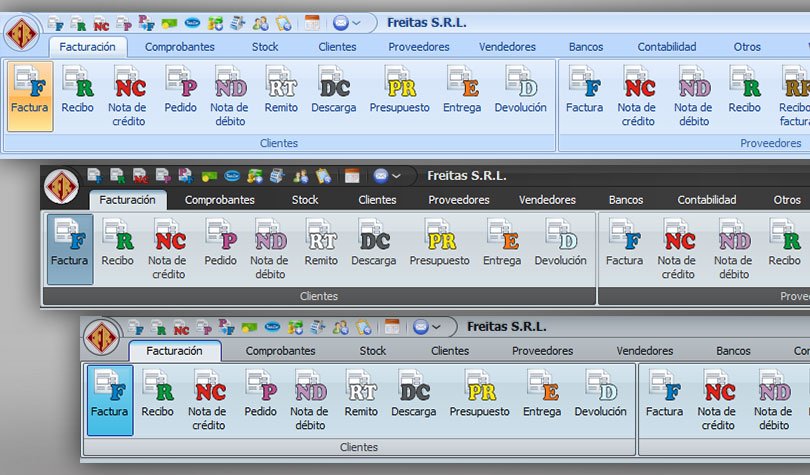This screenshot has width=810, height=475.
Task: Open Nota de crédito in the silver-theme window's Clientes group
Action: pos(207,401)
